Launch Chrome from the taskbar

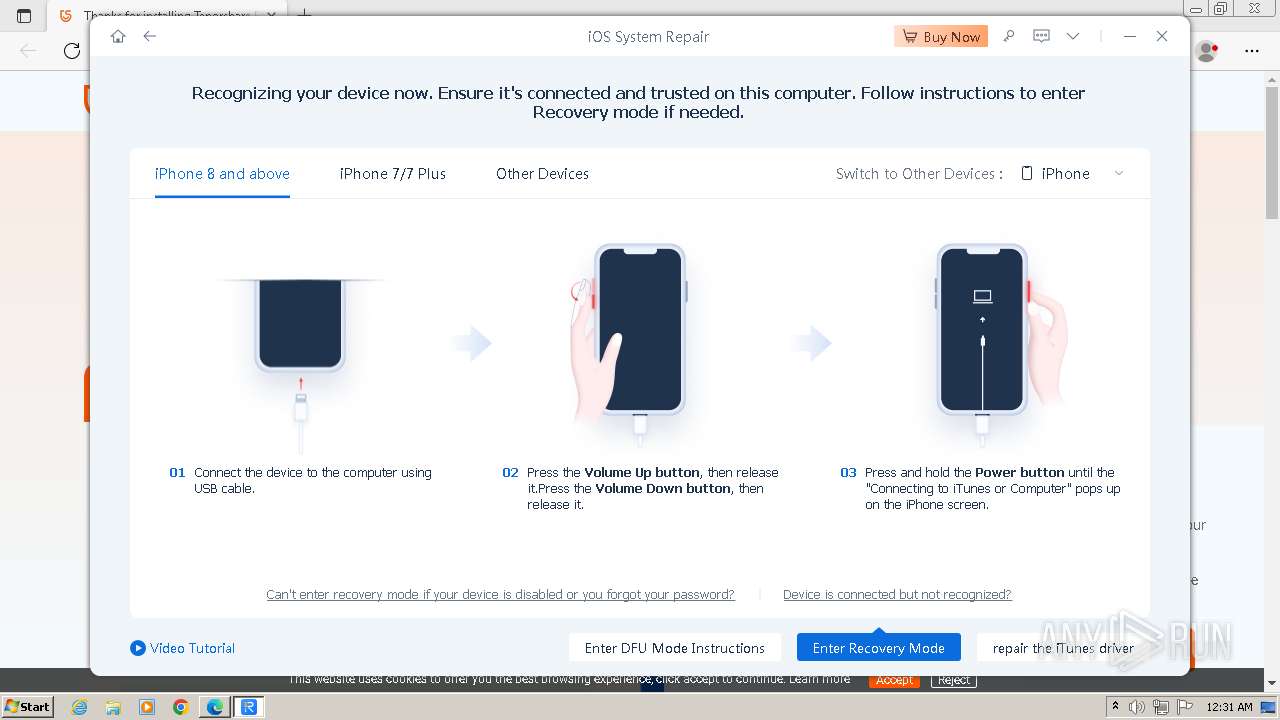[x=181, y=707]
